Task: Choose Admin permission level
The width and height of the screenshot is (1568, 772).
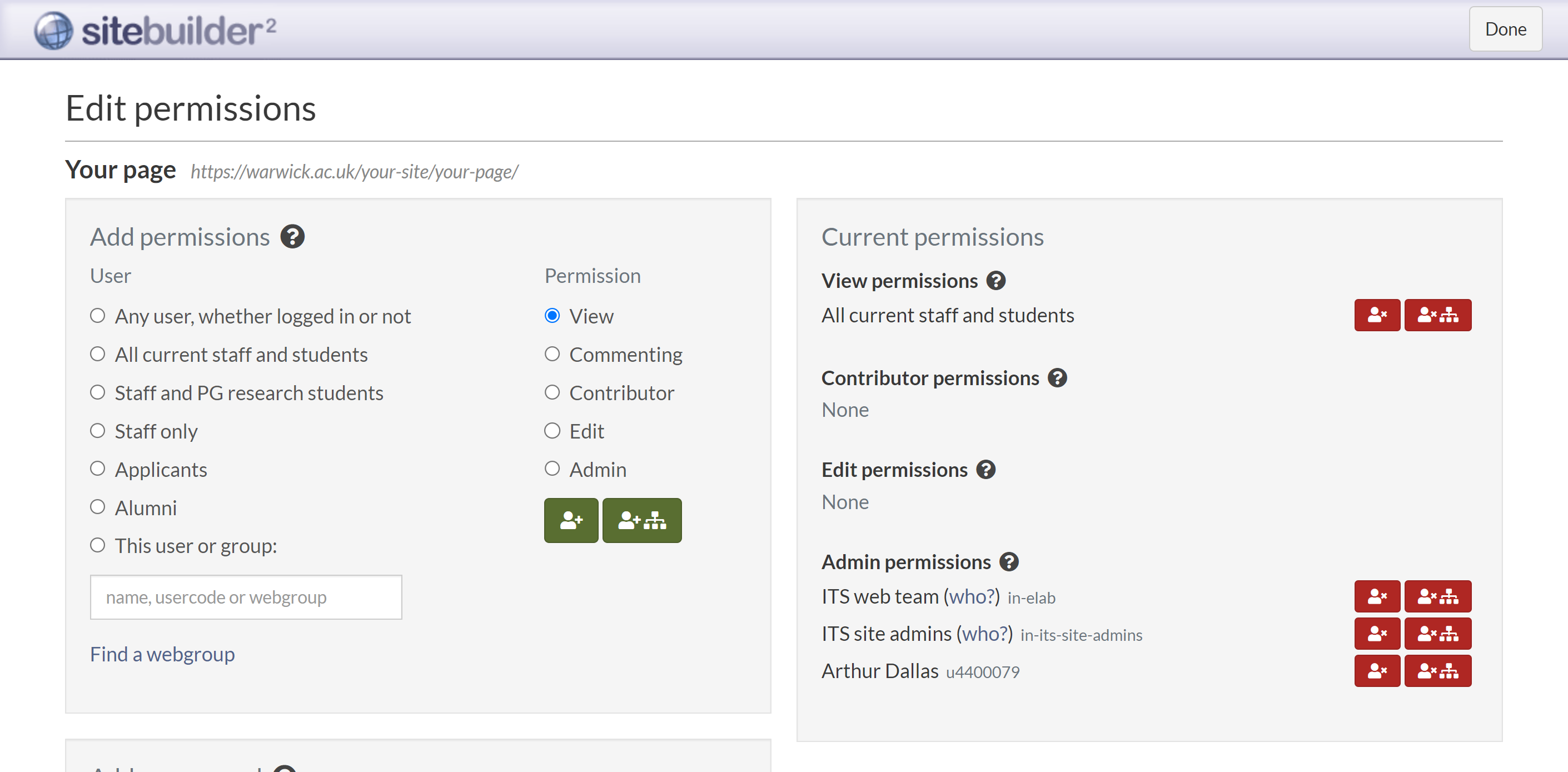Action: pyautogui.click(x=551, y=469)
